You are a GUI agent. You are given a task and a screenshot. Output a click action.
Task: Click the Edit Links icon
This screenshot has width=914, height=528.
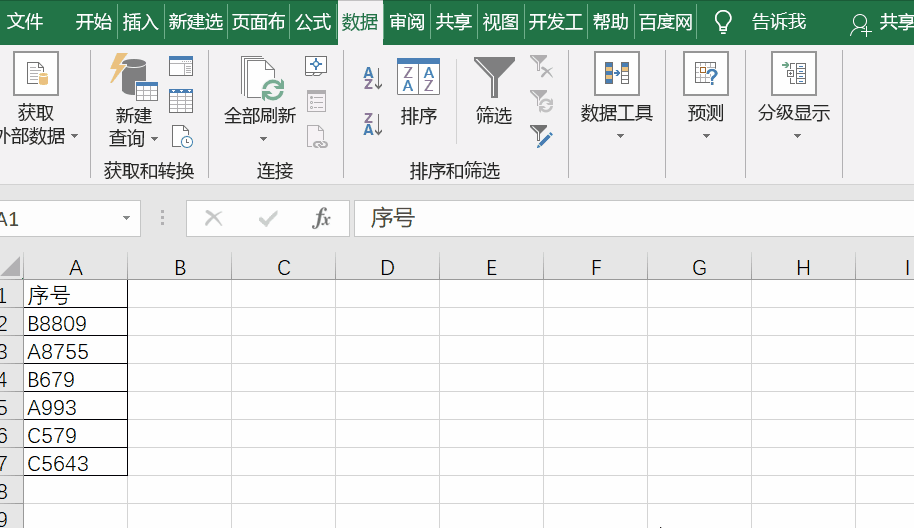317,137
